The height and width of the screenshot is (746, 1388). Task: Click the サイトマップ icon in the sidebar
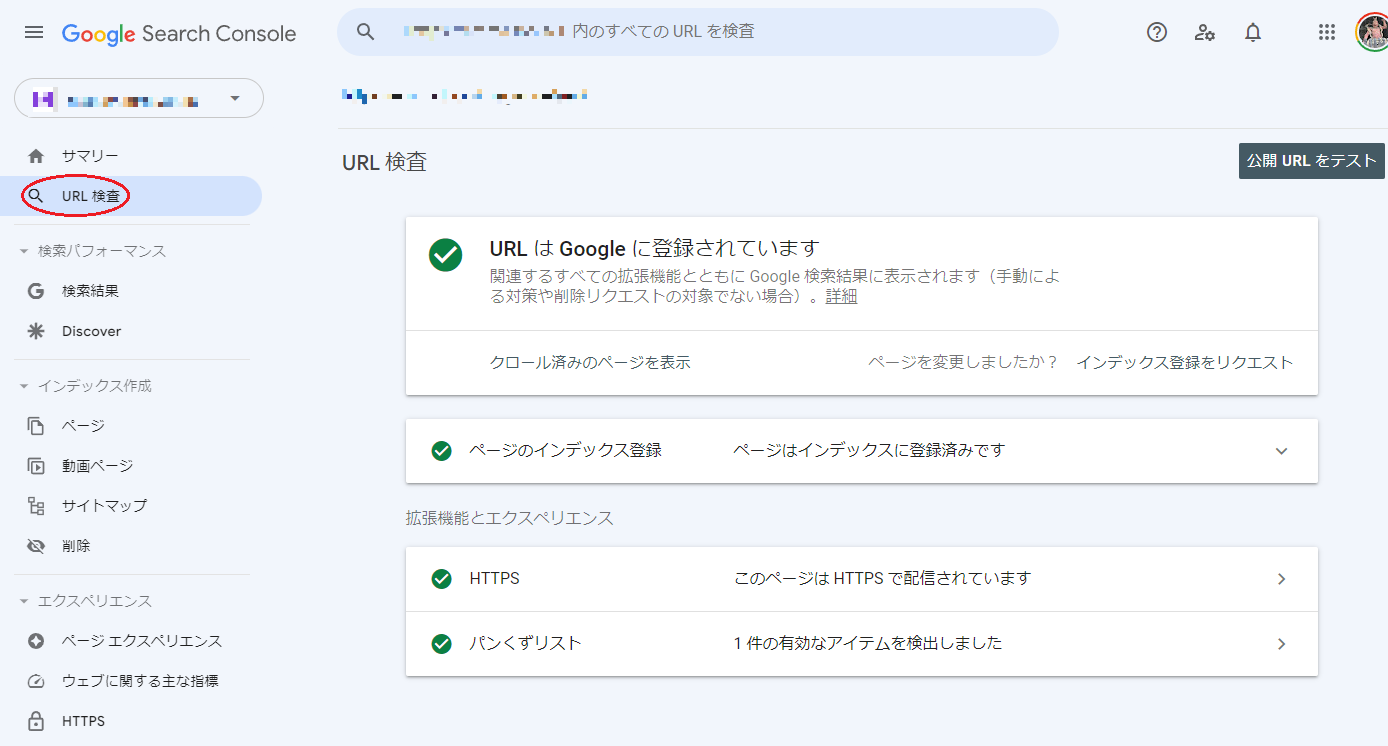(35, 506)
